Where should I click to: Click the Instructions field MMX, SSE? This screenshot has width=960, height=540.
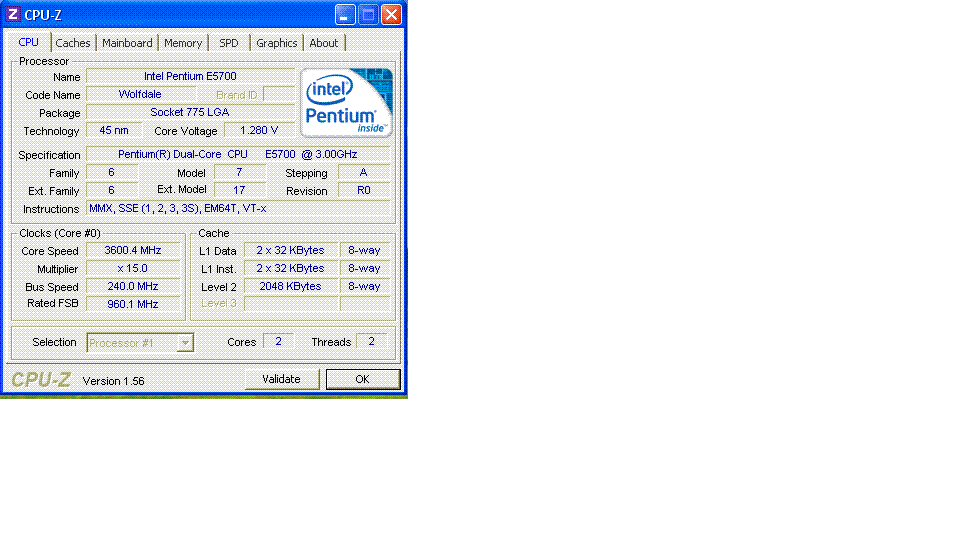coord(238,208)
